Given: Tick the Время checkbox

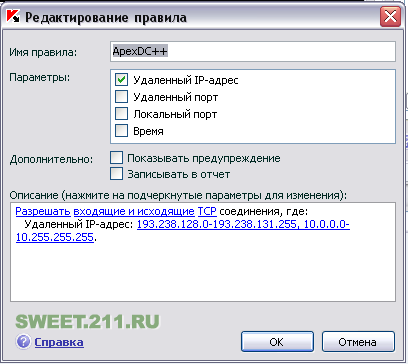Looking at the screenshot, I should click(121, 131).
